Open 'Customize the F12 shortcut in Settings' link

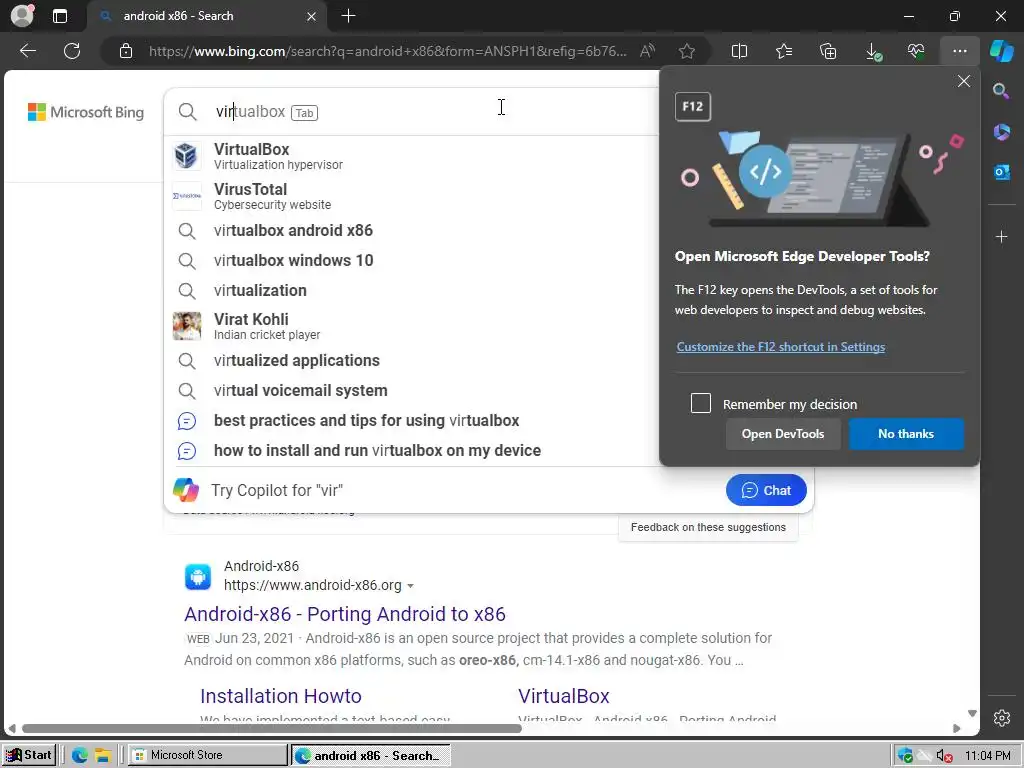(x=780, y=347)
